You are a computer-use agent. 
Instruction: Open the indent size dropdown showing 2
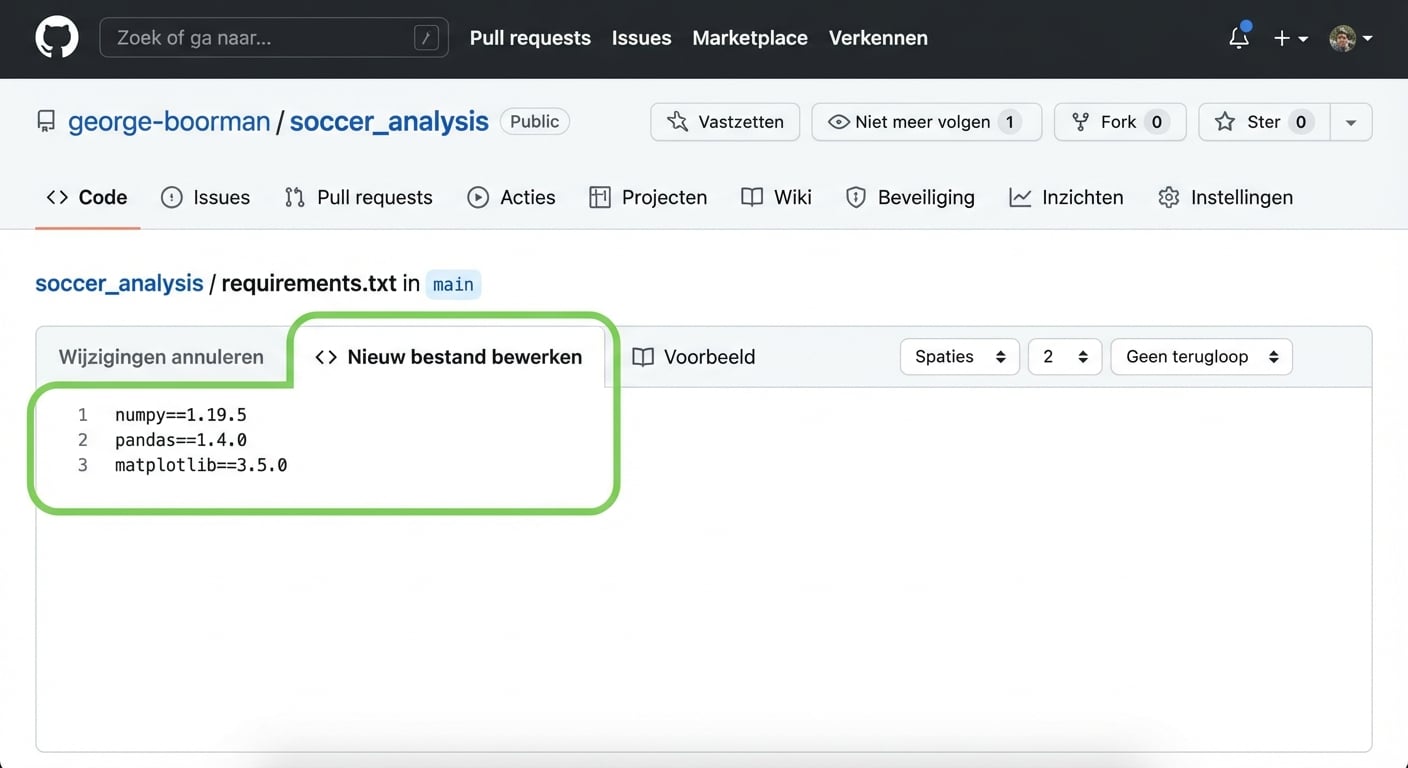tap(1064, 356)
